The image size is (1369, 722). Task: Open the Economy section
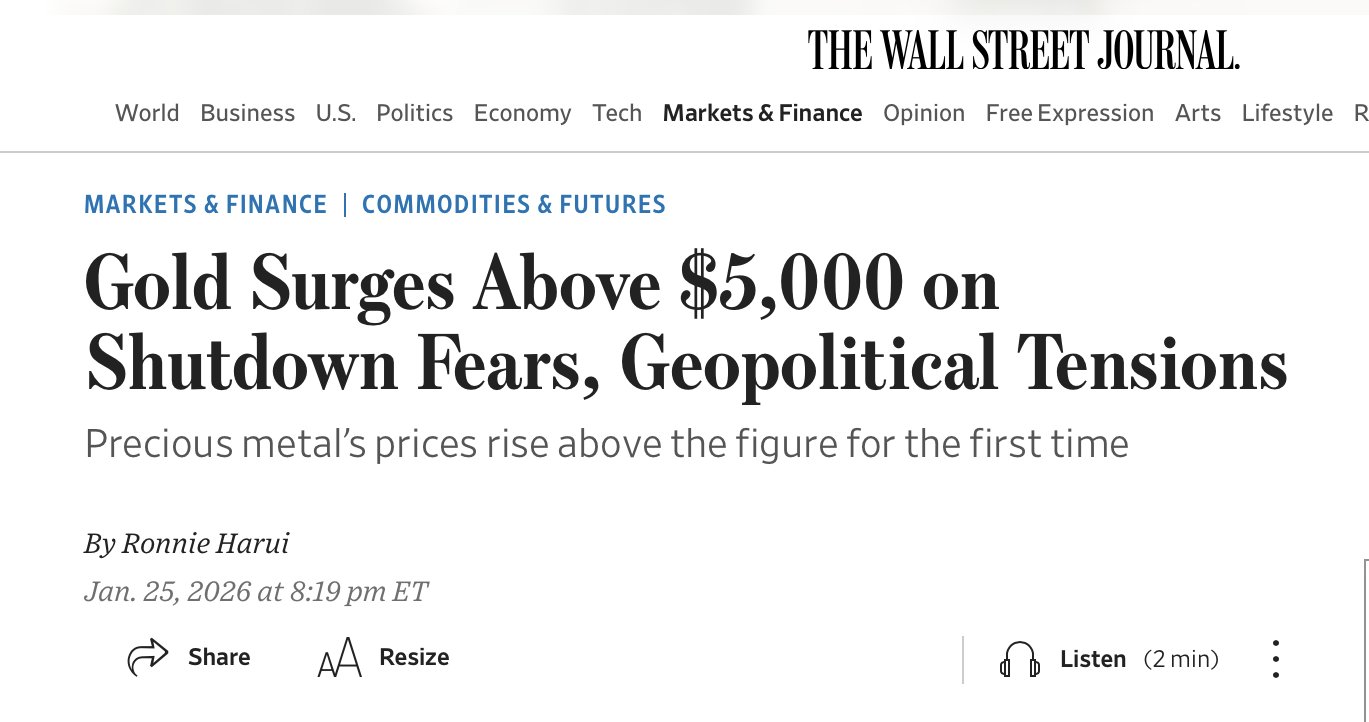[522, 113]
